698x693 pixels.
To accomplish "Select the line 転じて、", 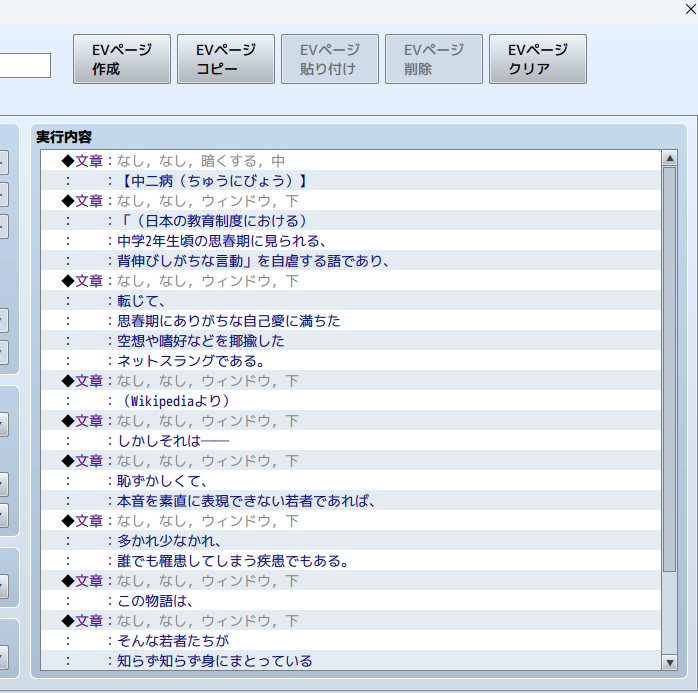I will (350, 301).
